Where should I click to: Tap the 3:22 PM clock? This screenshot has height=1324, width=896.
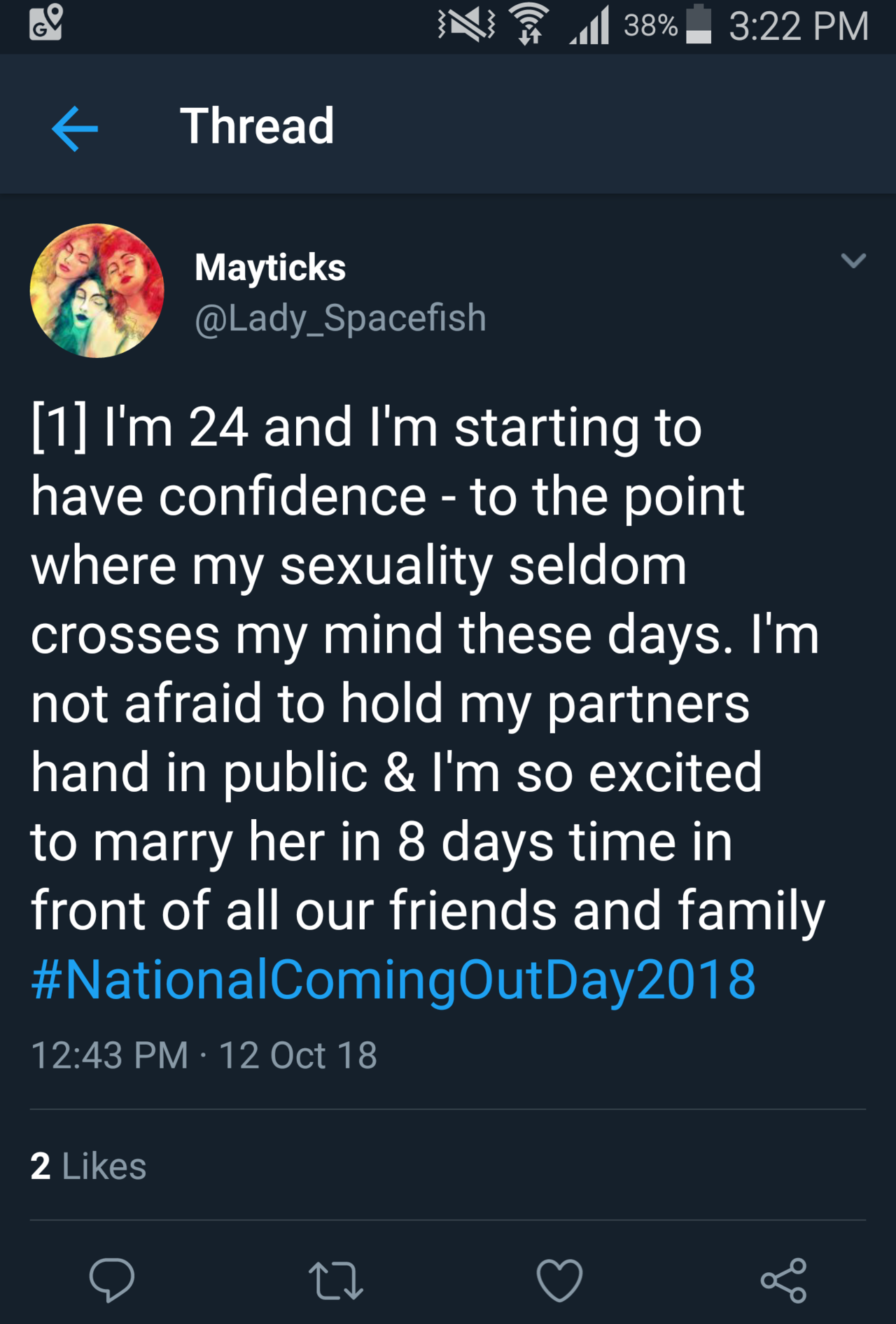(798, 27)
